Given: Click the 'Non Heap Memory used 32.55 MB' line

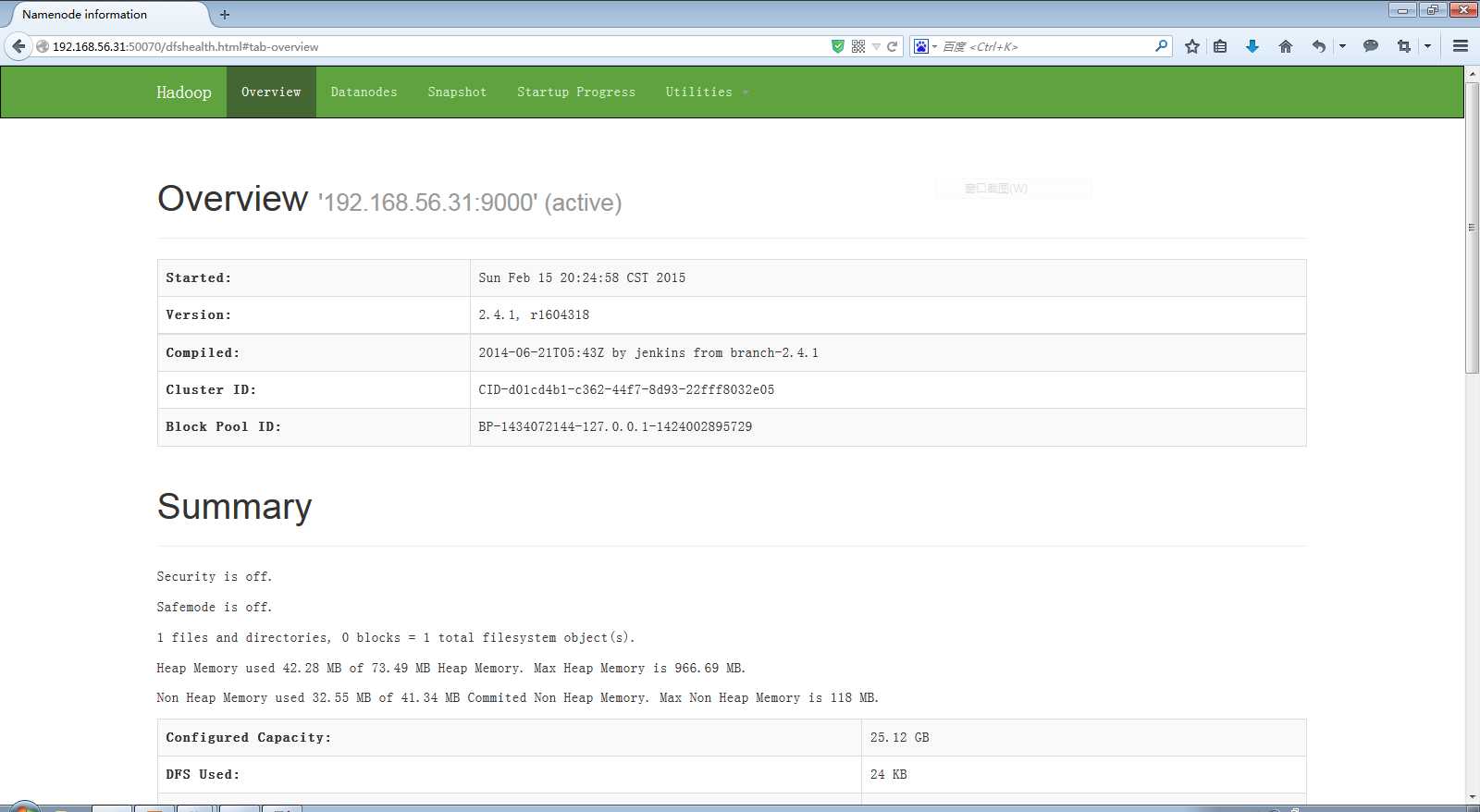Looking at the screenshot, I should (518, 697).
